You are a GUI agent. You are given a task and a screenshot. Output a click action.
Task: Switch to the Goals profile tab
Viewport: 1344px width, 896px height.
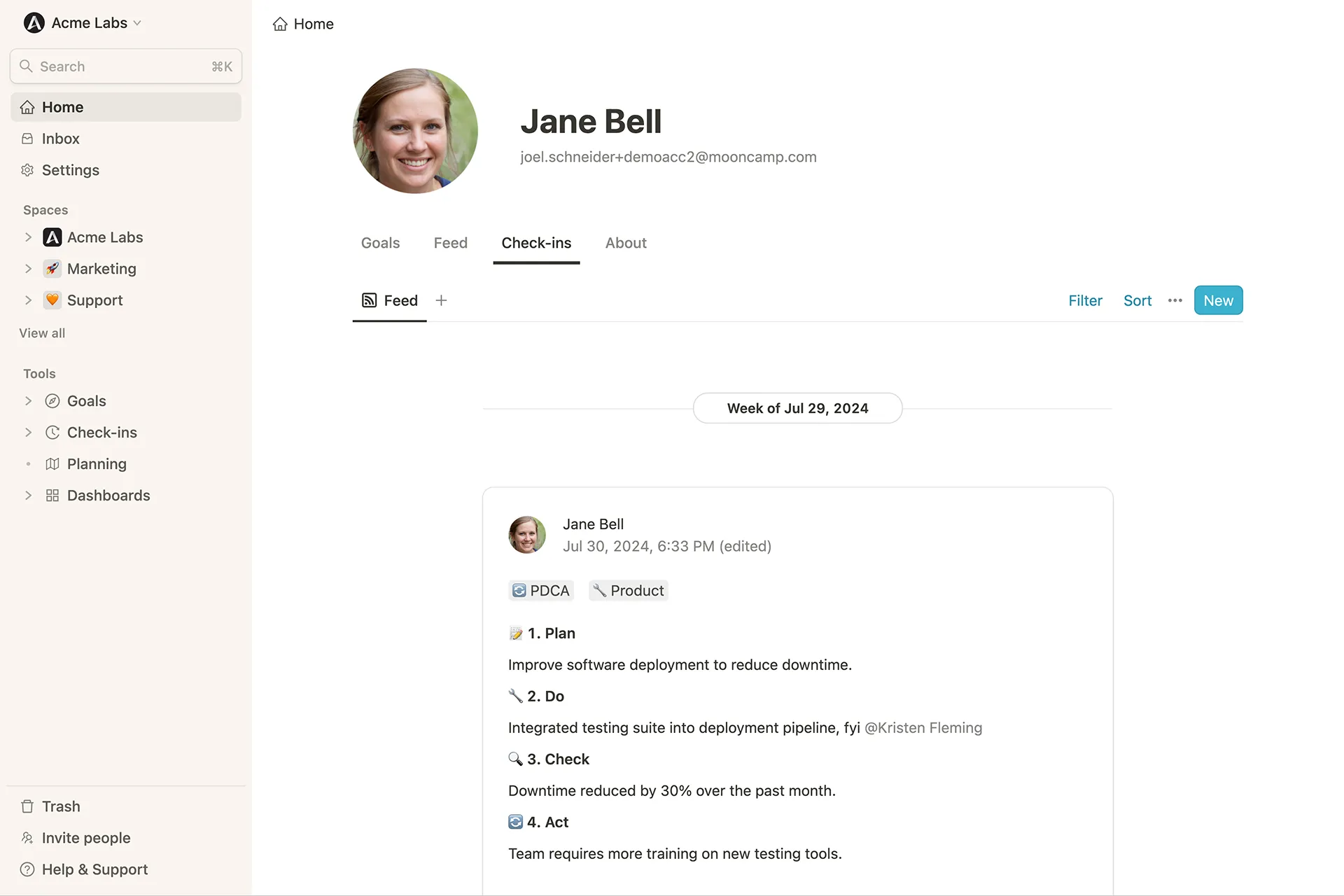(380, 243)
